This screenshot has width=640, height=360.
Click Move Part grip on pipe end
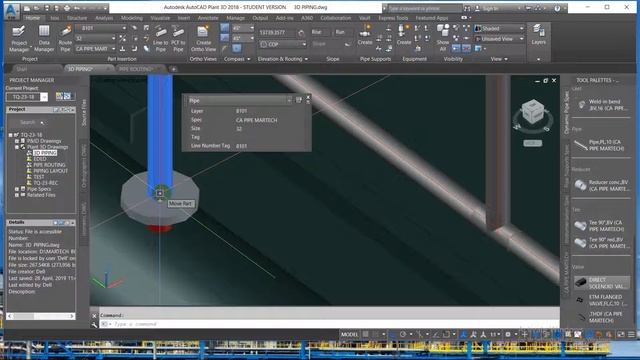tap(160, 193)
